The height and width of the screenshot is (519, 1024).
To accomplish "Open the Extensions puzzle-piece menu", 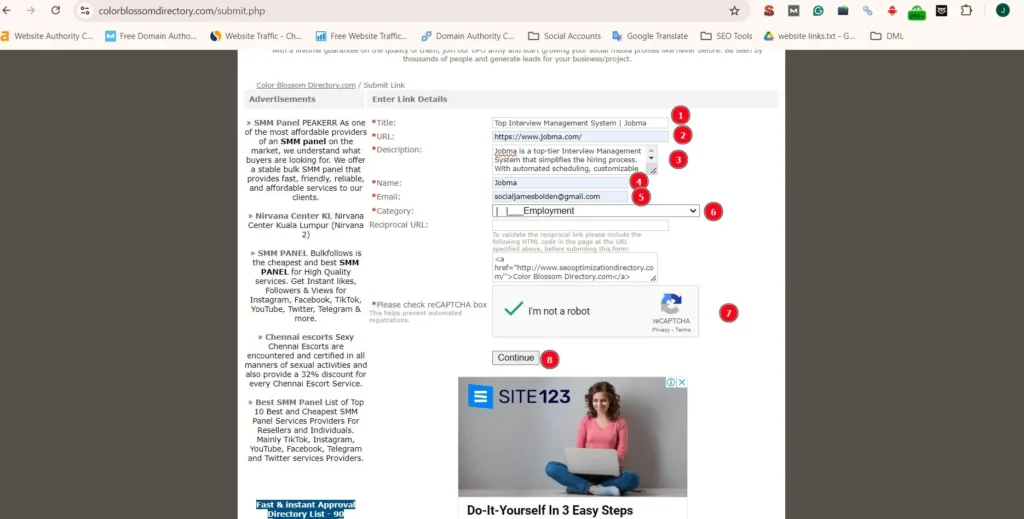I will coord(966,10).
